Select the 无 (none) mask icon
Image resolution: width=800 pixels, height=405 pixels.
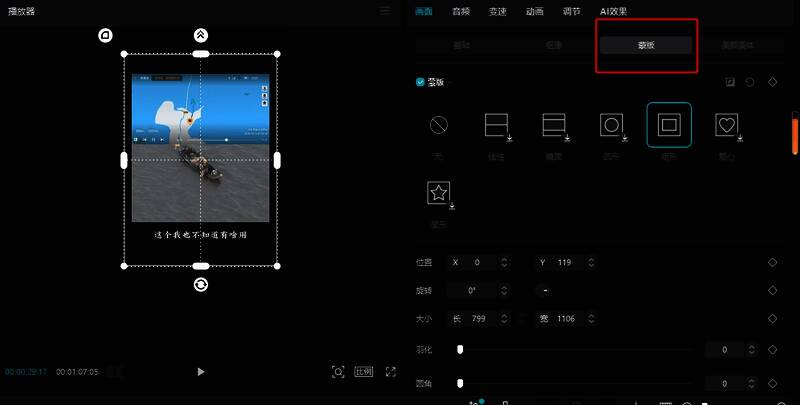439,125
